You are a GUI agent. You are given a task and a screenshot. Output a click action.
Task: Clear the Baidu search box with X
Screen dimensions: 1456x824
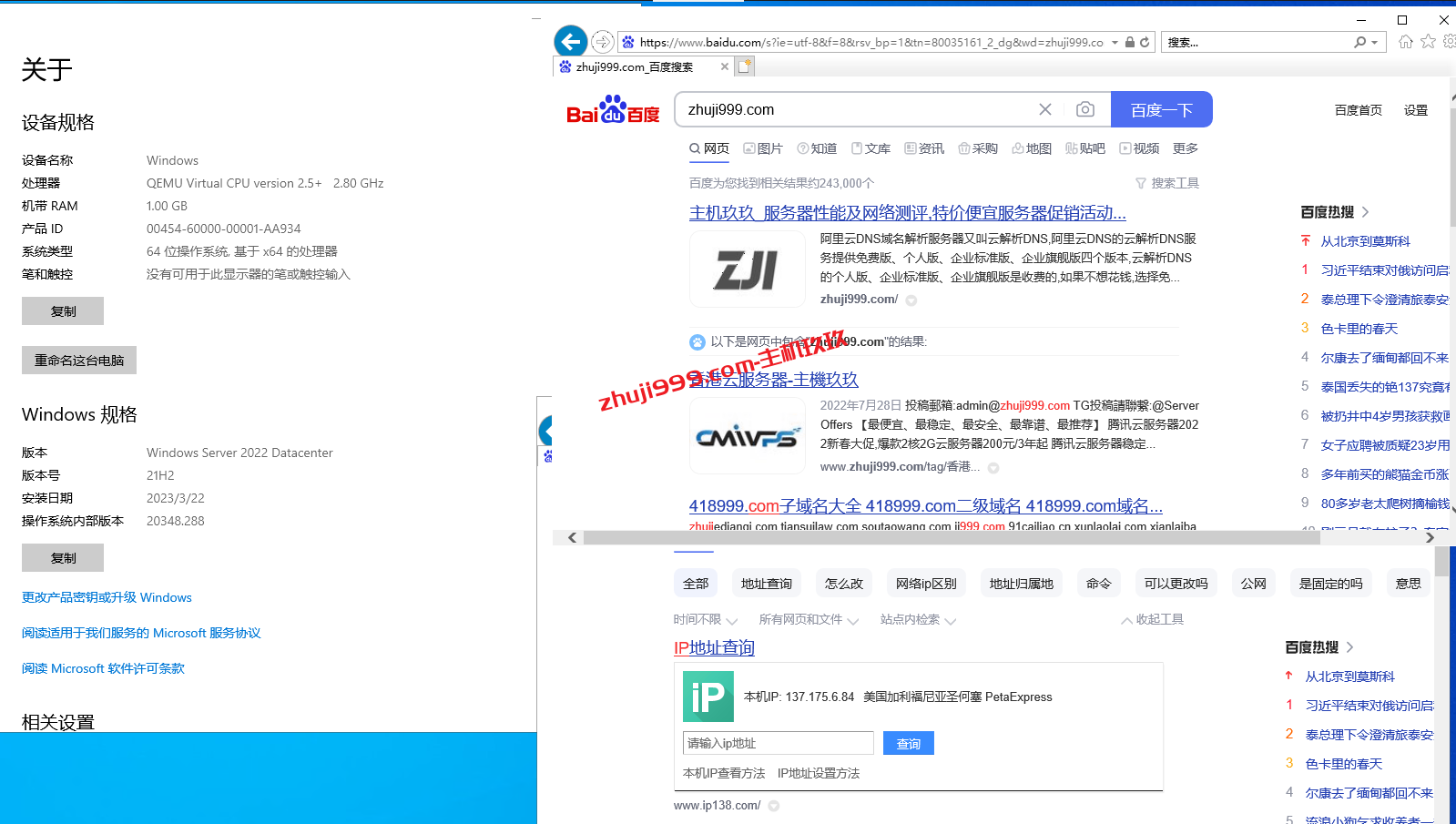[x=1045, y=109]
